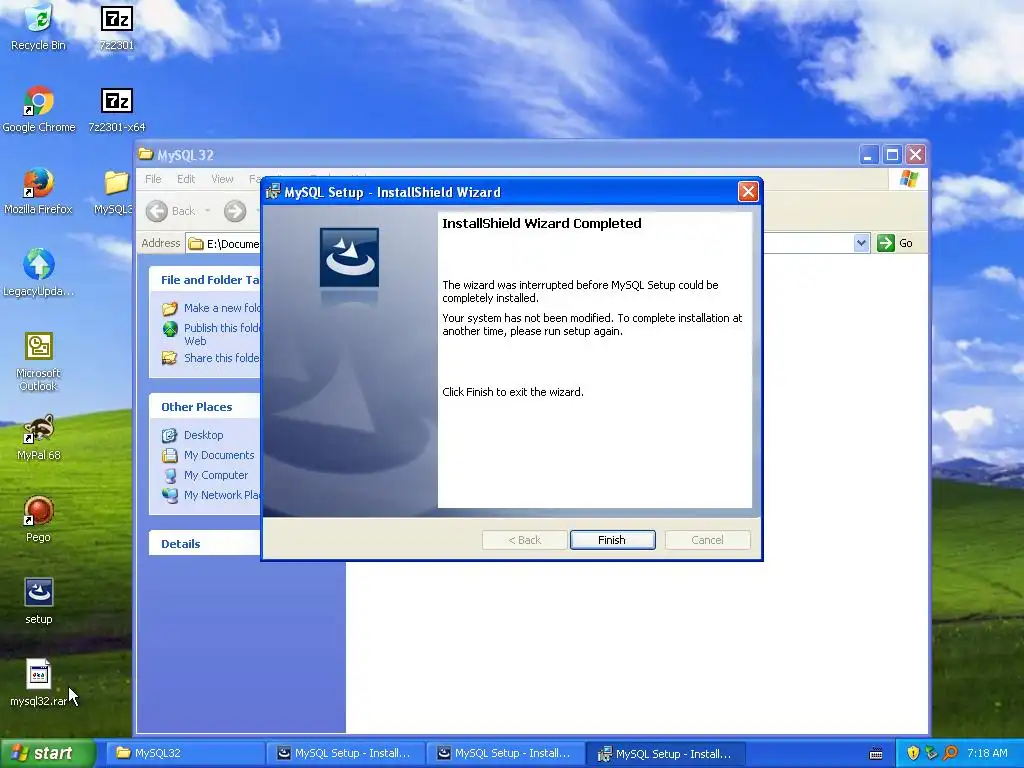The image size is (1024, 768).
Task: Open the Back history dropdown arrow
Action: click(208, 210)
